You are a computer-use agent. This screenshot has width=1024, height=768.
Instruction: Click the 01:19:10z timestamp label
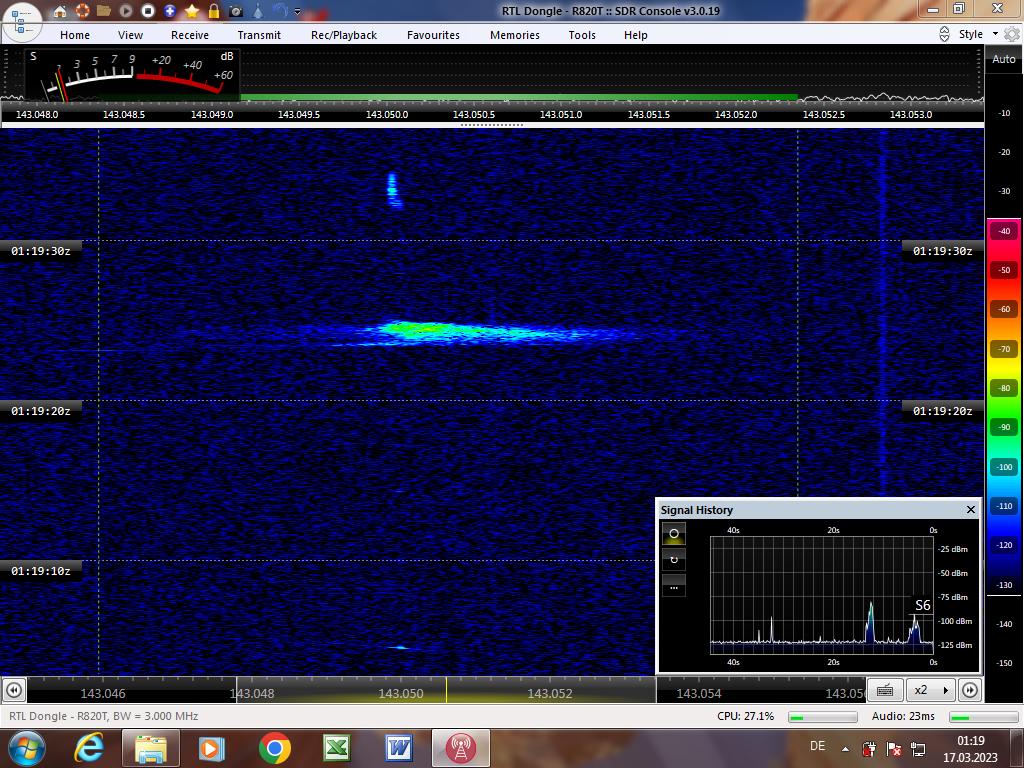coord(40,571)
